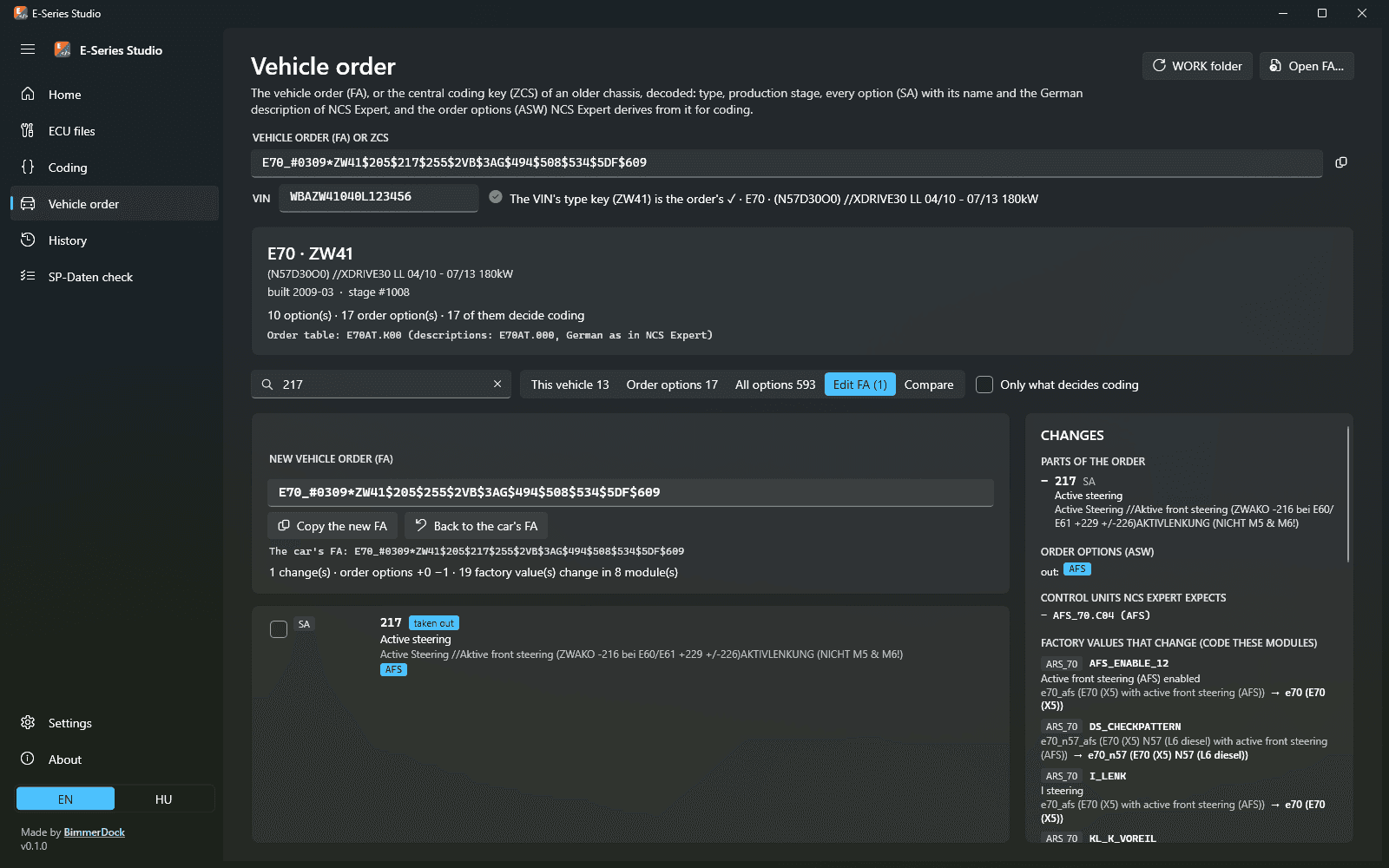
Task: Revert with Back to the car's FA
Action: pyautogui.click(x=477, y=526)
